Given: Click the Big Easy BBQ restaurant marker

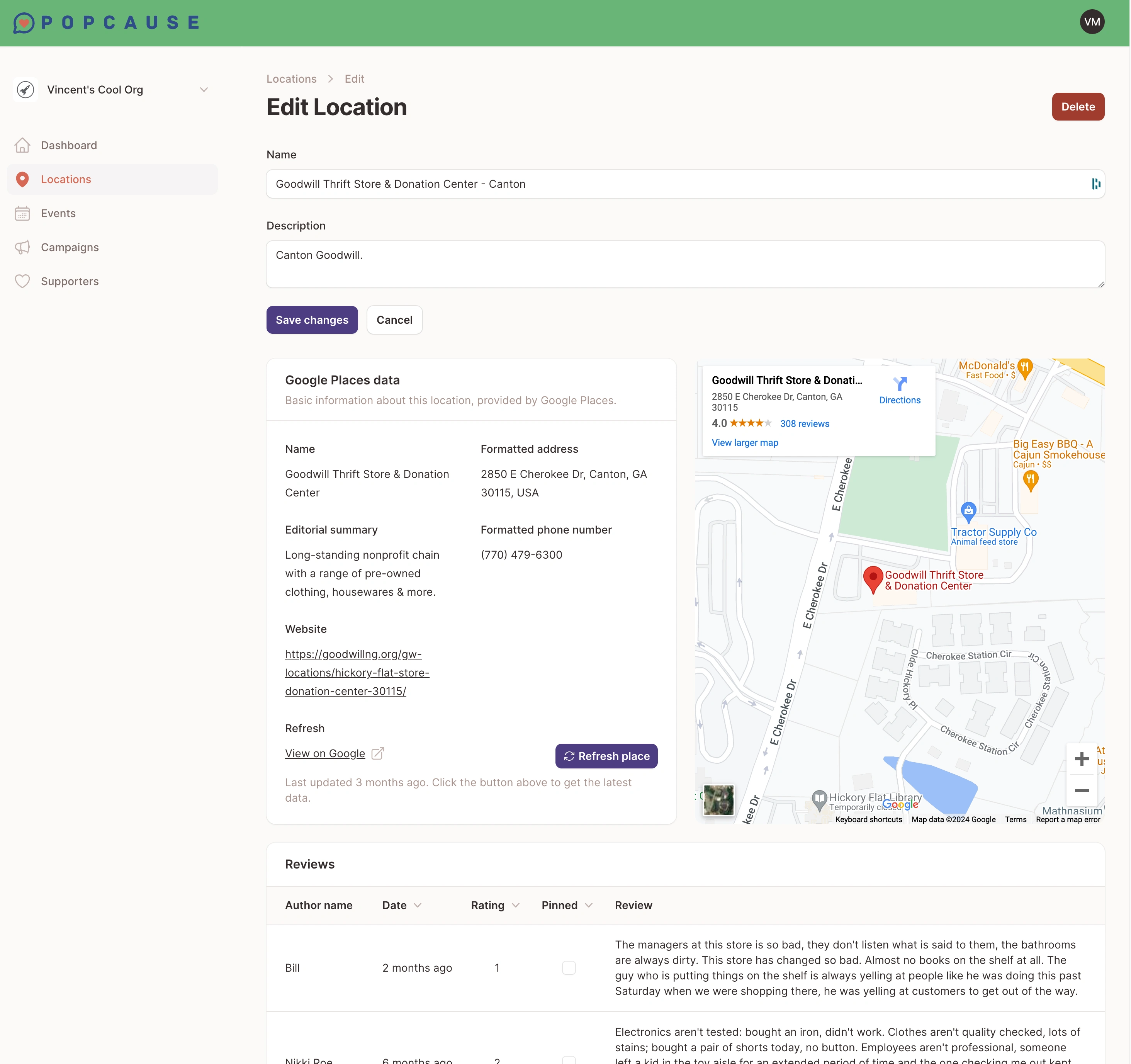Looking at the screenshot, I should 1030,481.
